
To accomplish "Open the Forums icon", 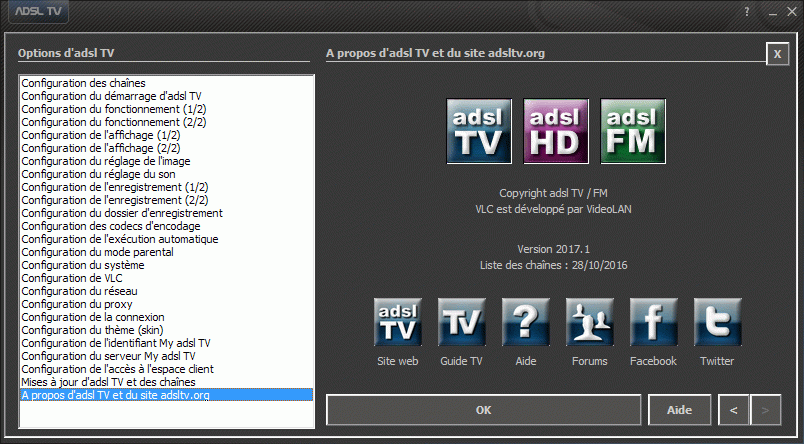I will click(x=590, y=322).
